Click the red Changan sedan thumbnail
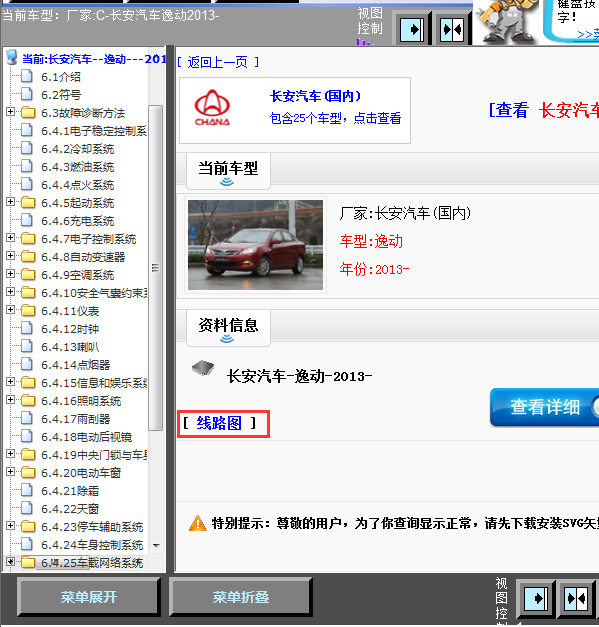Image resolution: width=599 pixels, height=627 pixels. (255, 245)
